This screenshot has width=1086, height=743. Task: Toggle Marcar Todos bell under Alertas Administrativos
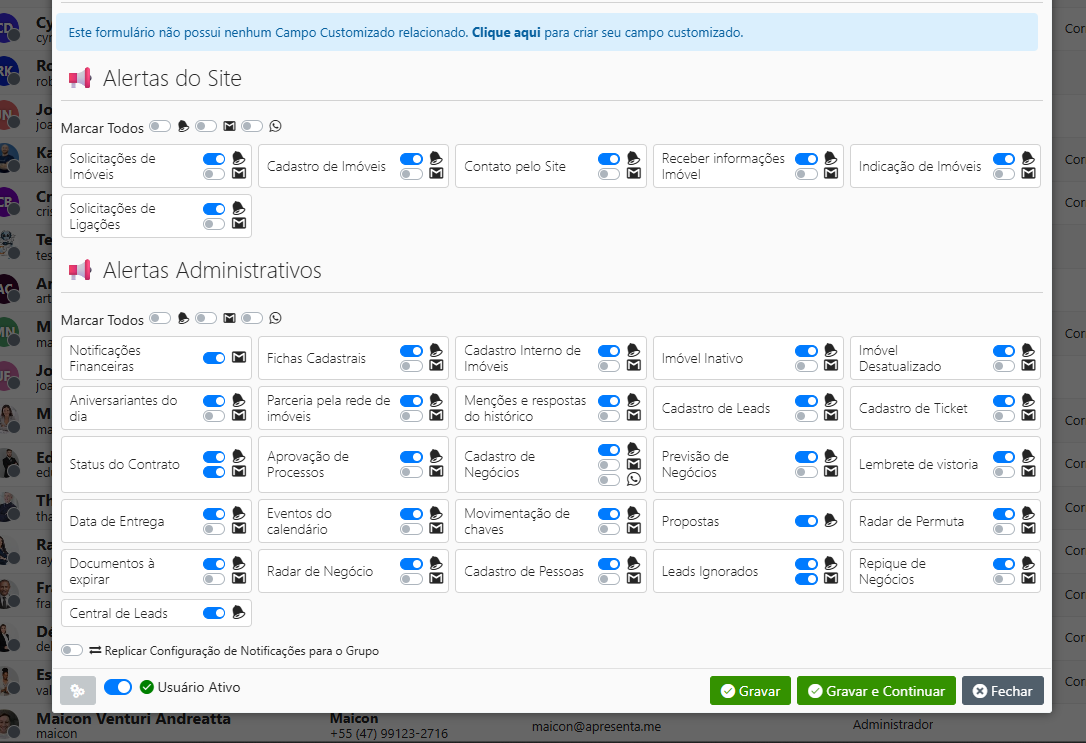(x=160, y=318)
